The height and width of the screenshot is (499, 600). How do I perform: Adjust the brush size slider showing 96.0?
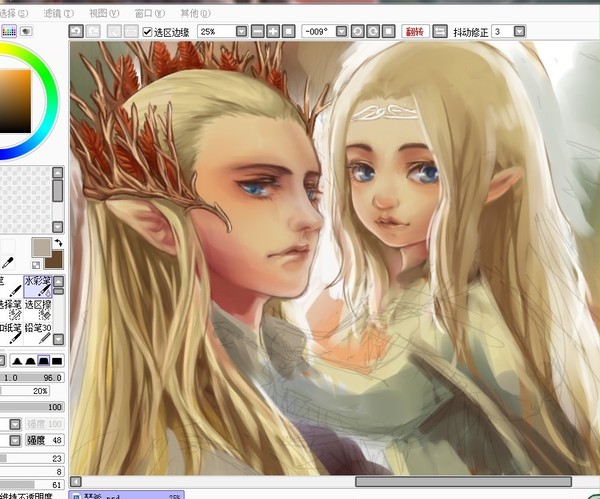coord(32,378)
